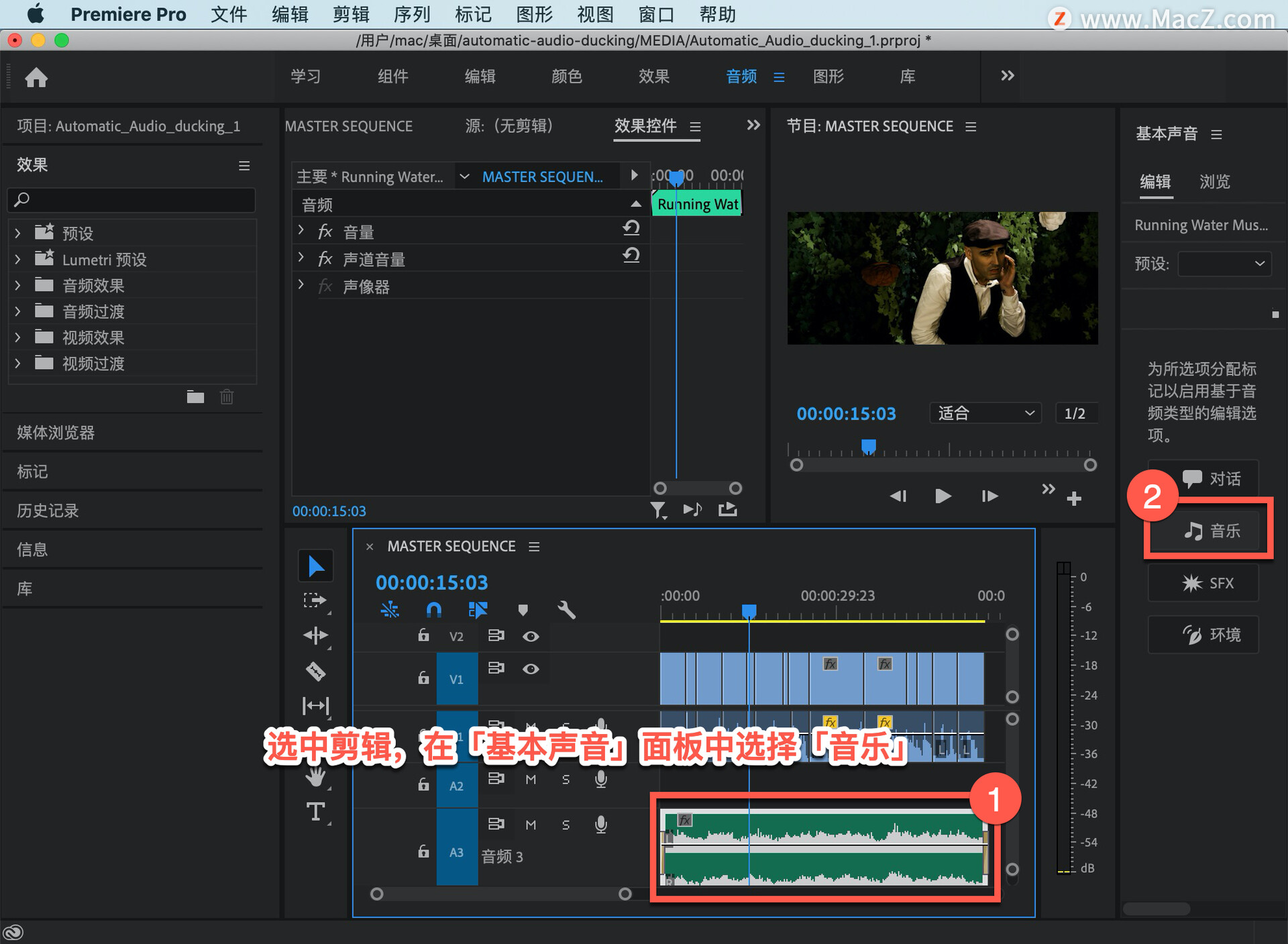The image size is (1288, 944).
Task: Expand the 预设 folder
Action: 17,233
